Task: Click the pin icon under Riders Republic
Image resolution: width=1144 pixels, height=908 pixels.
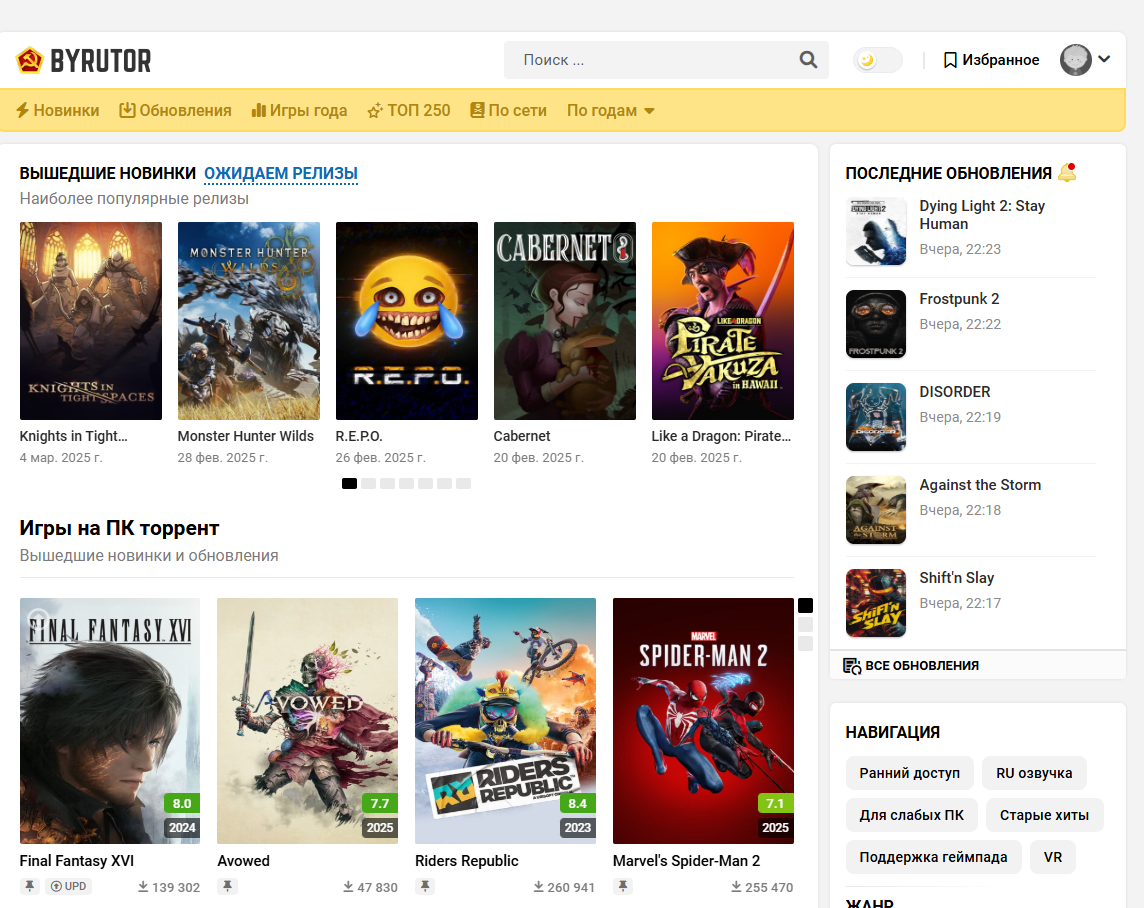Action: 426,886
